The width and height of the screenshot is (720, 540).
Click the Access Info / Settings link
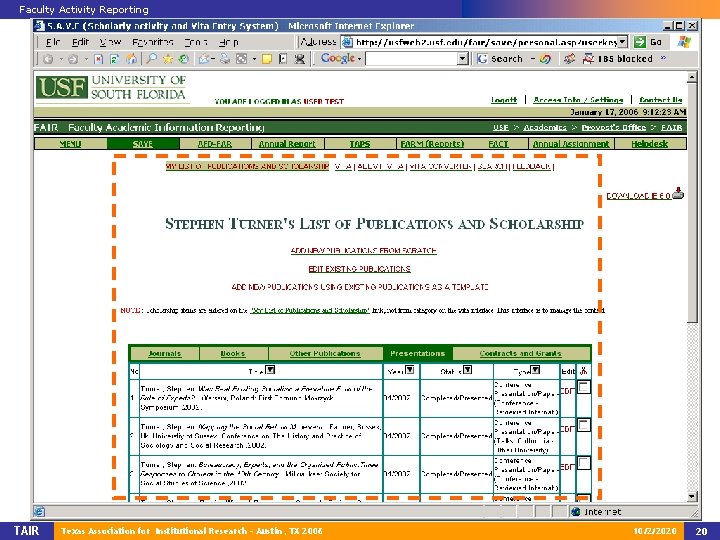[578, 100]
